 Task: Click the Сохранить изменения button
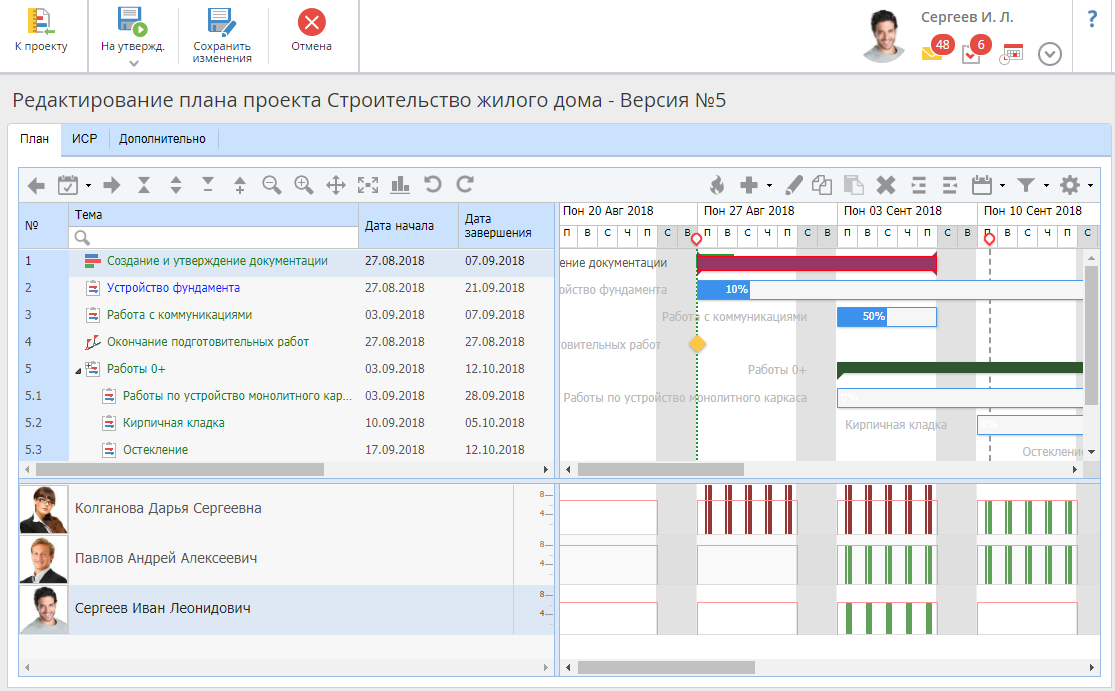tap(222, 36)
